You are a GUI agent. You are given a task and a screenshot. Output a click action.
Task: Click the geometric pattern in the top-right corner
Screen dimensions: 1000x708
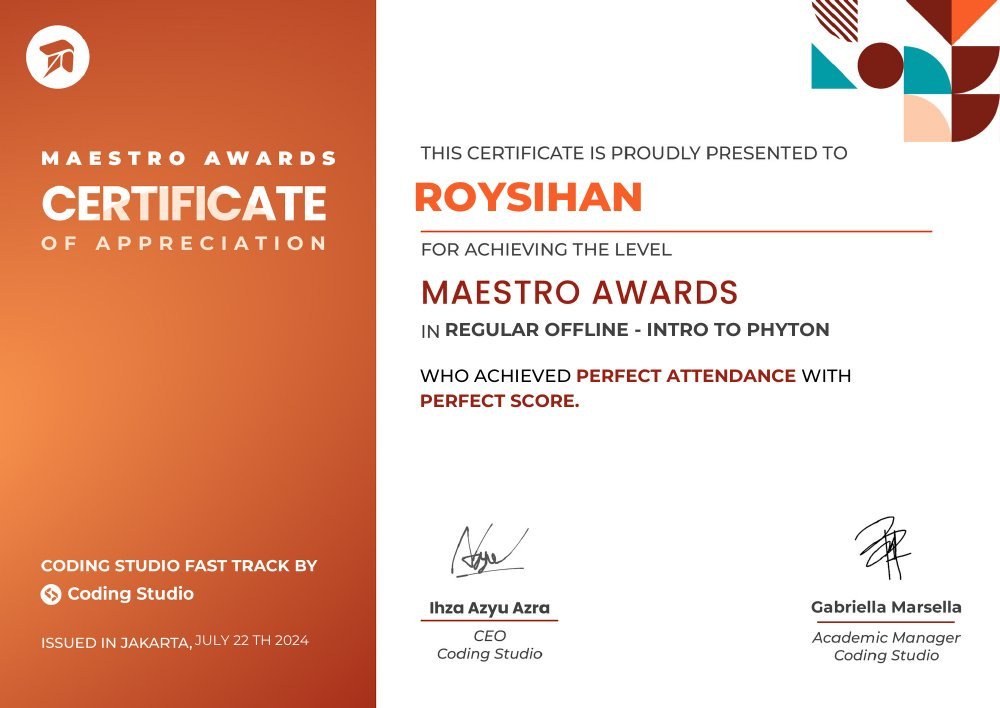(905, 70)
